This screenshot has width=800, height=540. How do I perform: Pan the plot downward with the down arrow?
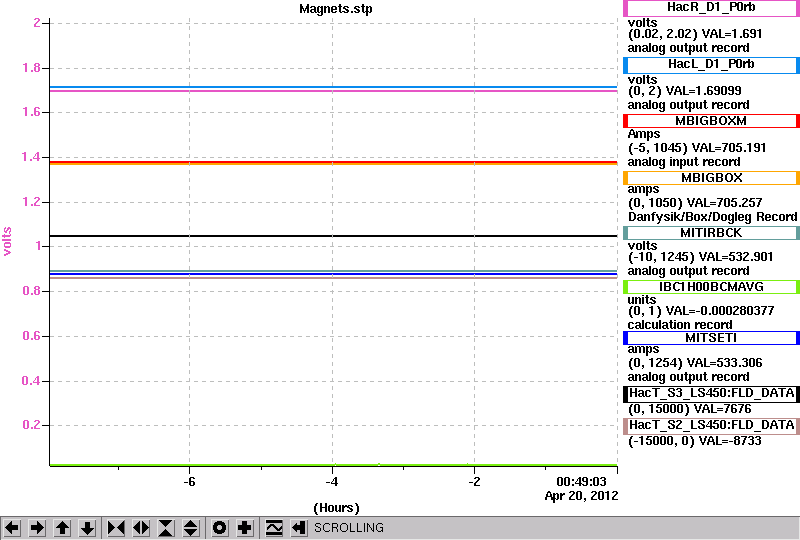88,528
